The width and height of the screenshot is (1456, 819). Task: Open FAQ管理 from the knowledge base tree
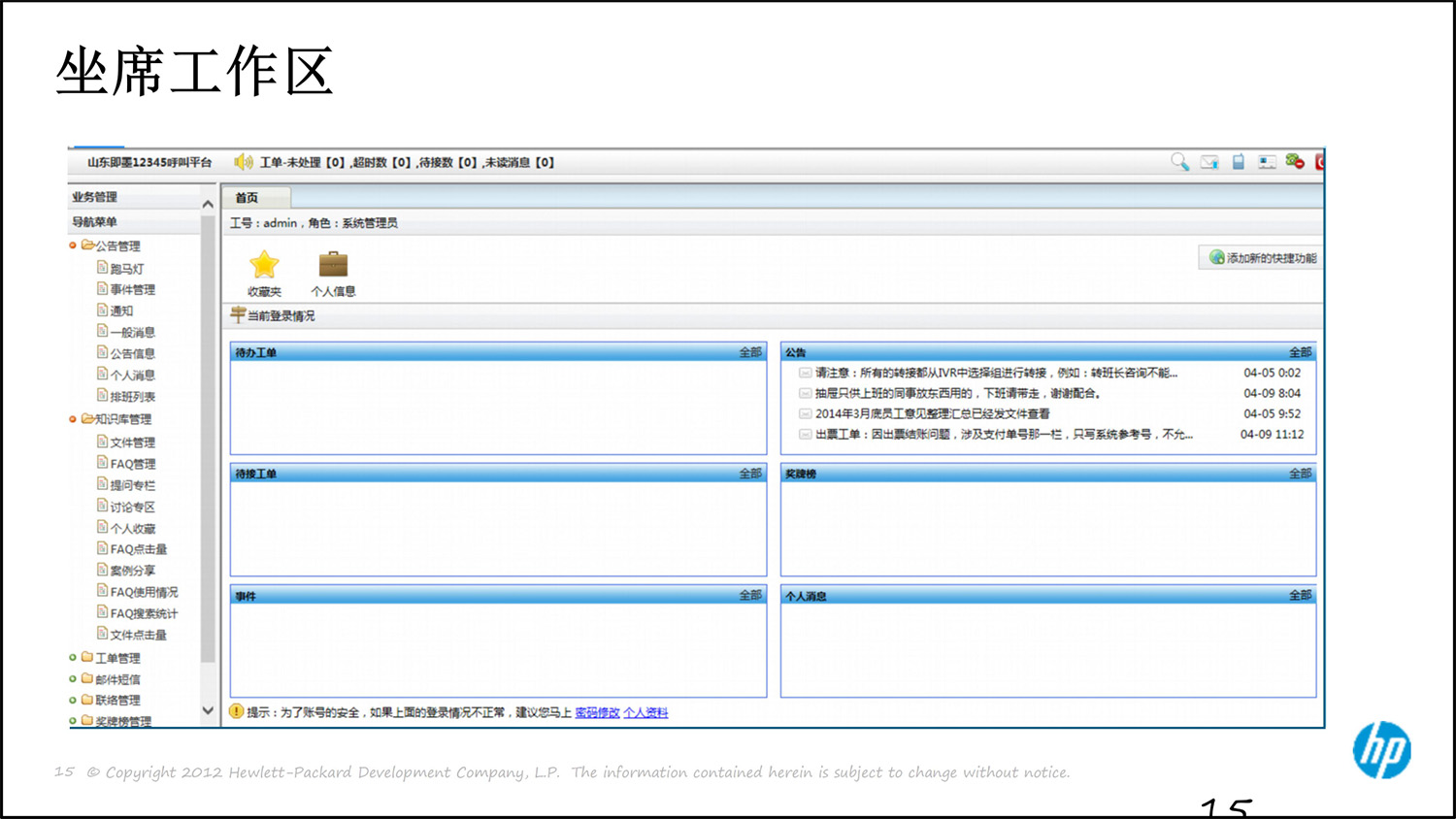[x=132, y=464]
